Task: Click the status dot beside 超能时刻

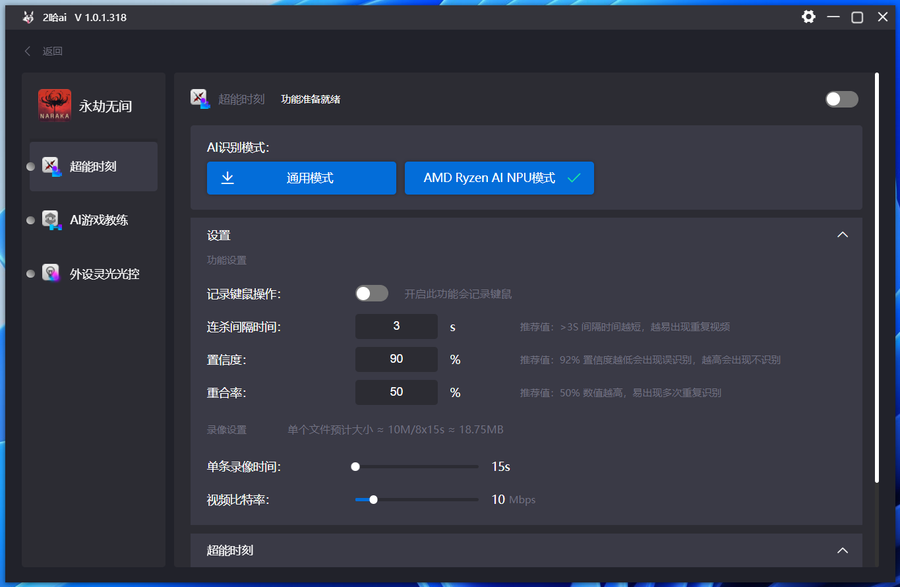Action: pyautogui.click(x=30, y=166)
